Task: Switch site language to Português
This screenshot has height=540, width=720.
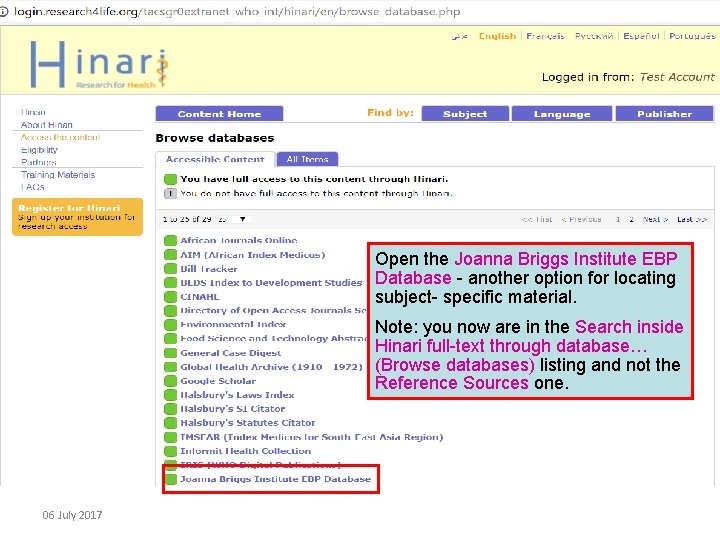Action: 692,36
